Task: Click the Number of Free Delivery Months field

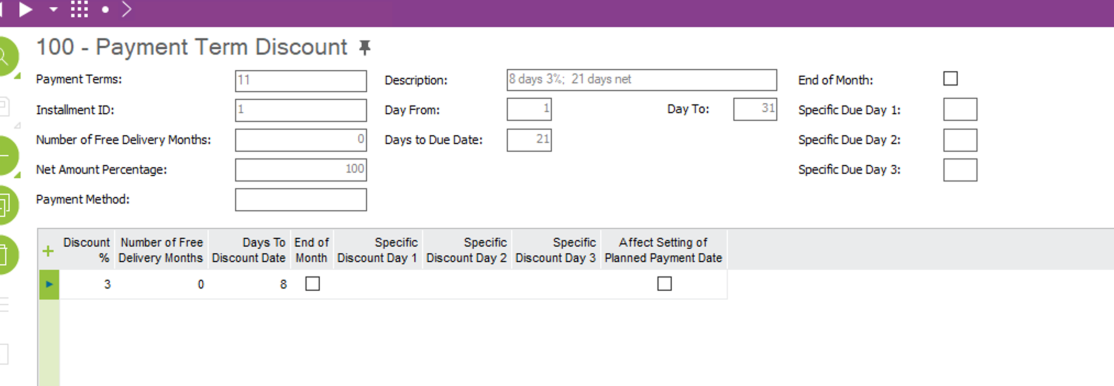Action: 301,140
